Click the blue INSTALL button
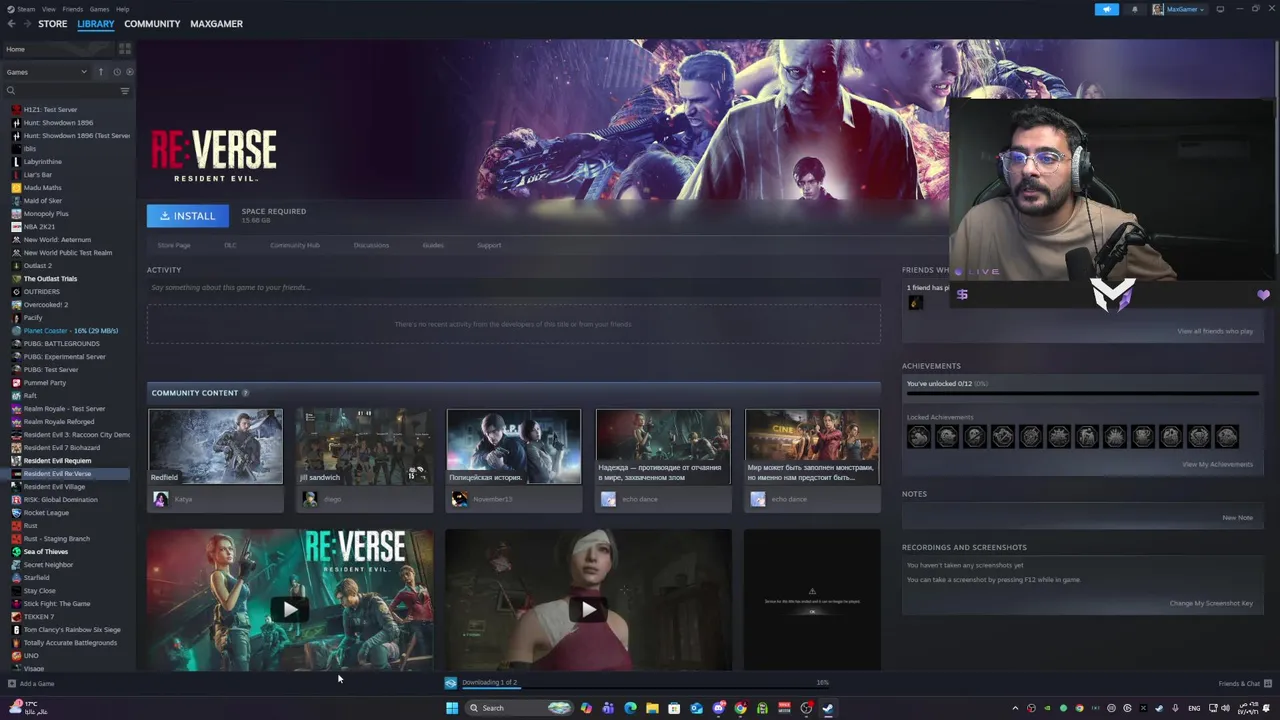Screen dimensions: 1280x720 coord(188,215)
